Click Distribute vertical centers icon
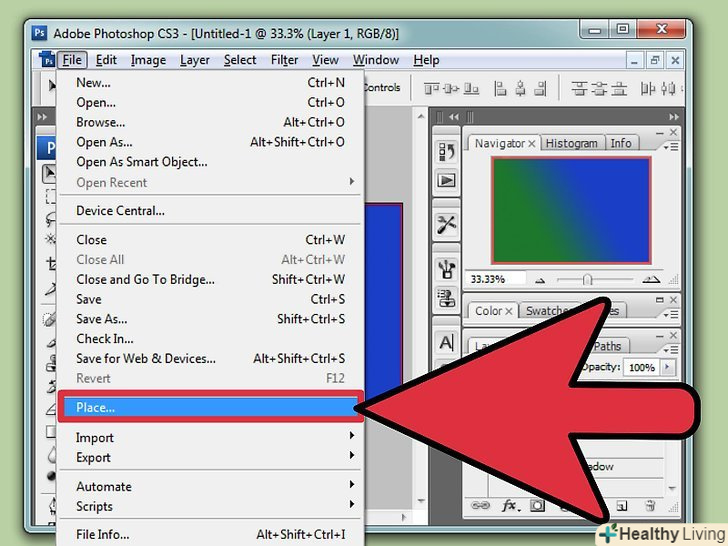 click(x=599, y=88)
